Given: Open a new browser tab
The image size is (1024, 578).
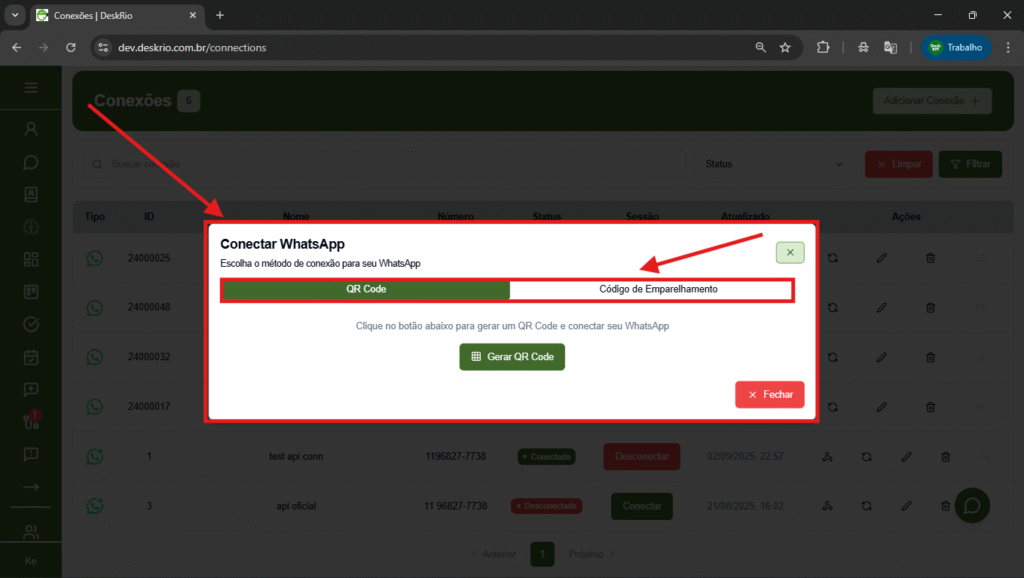Looking at the screenshot, I should coord(220,15).
